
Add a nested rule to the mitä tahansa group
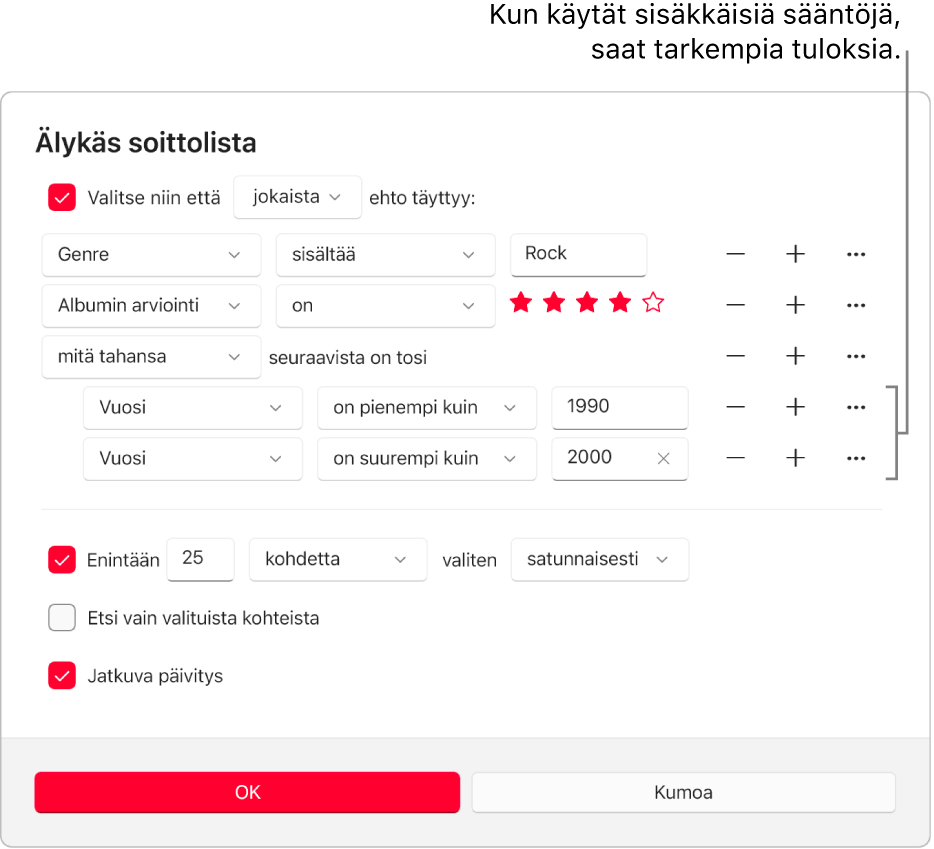[x=795, y=357]
